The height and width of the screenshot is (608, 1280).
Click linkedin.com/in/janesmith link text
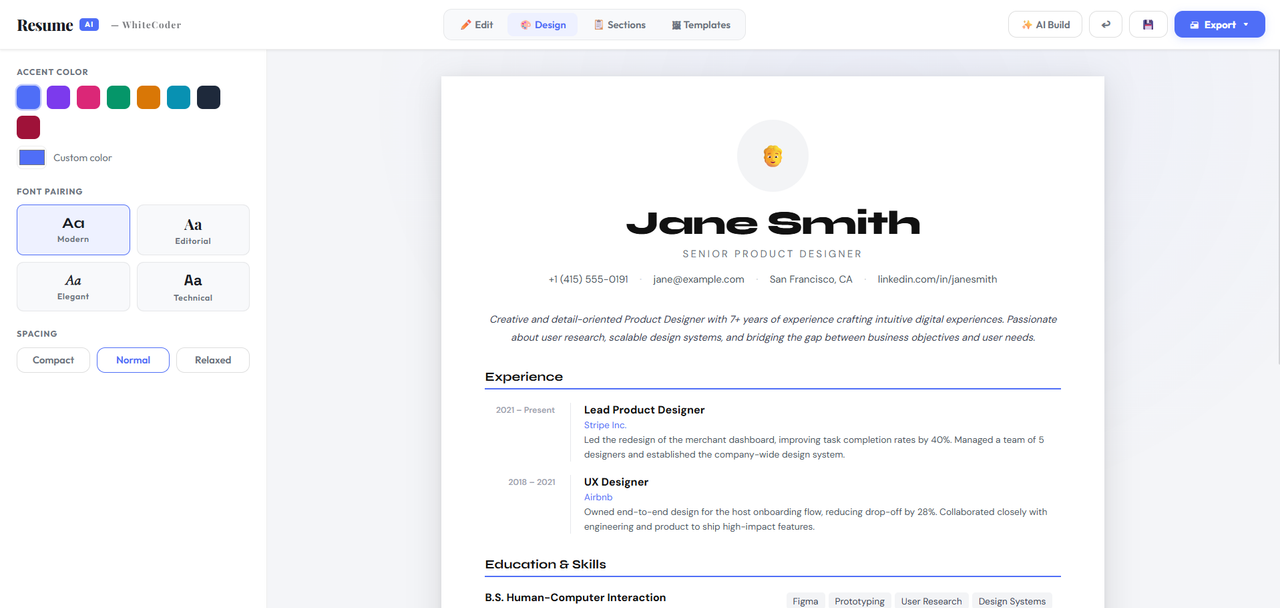[x=937, y=279]
